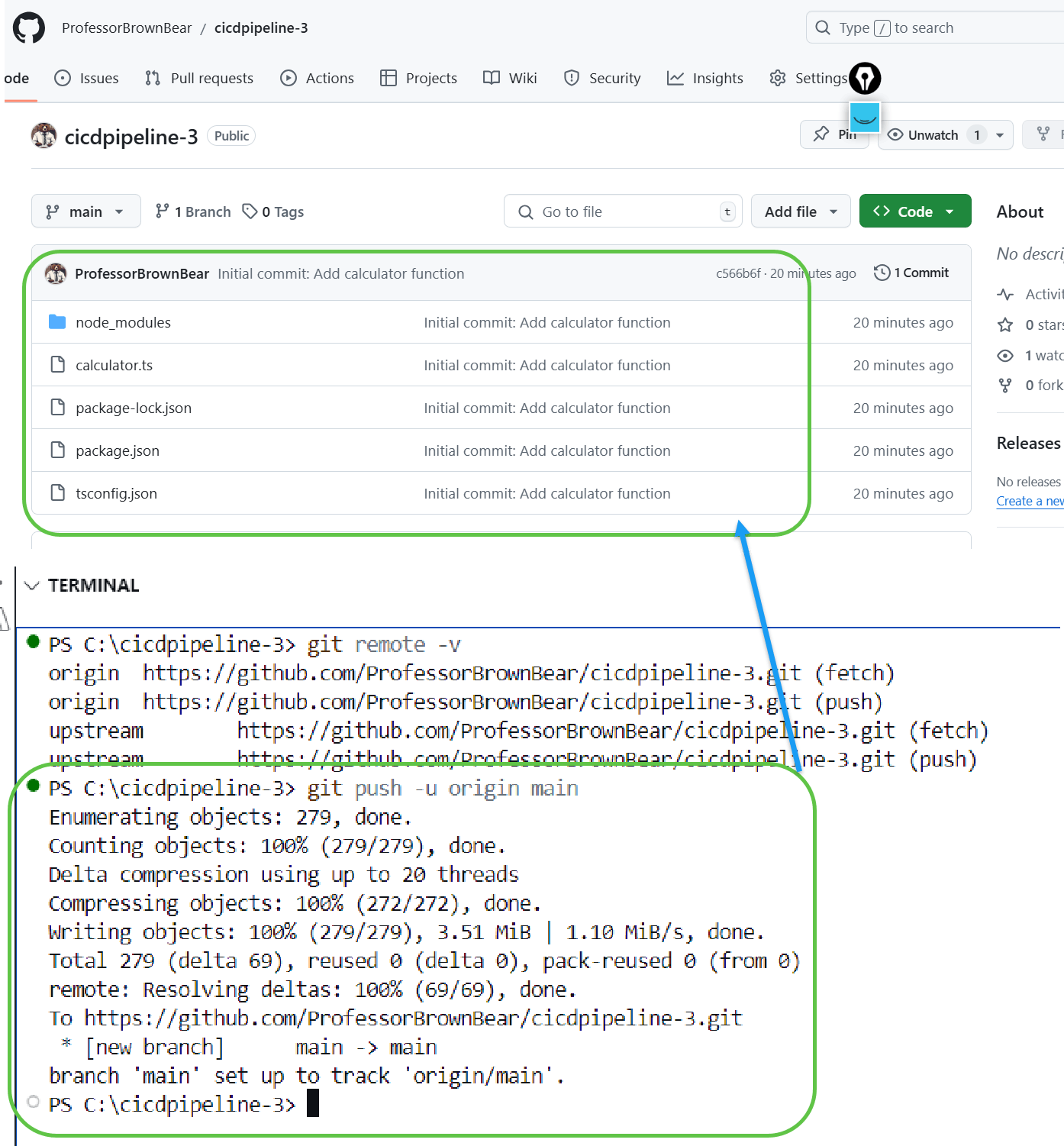This screenshot has width=1064, height=1146.
Task: Click the commit author avatar in the latest commit bar
Action: (x=56, y=273)
